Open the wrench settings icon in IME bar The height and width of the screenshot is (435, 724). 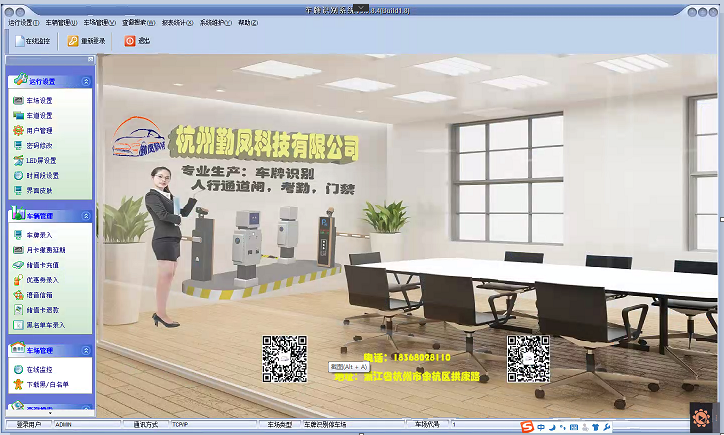[607, 427]
